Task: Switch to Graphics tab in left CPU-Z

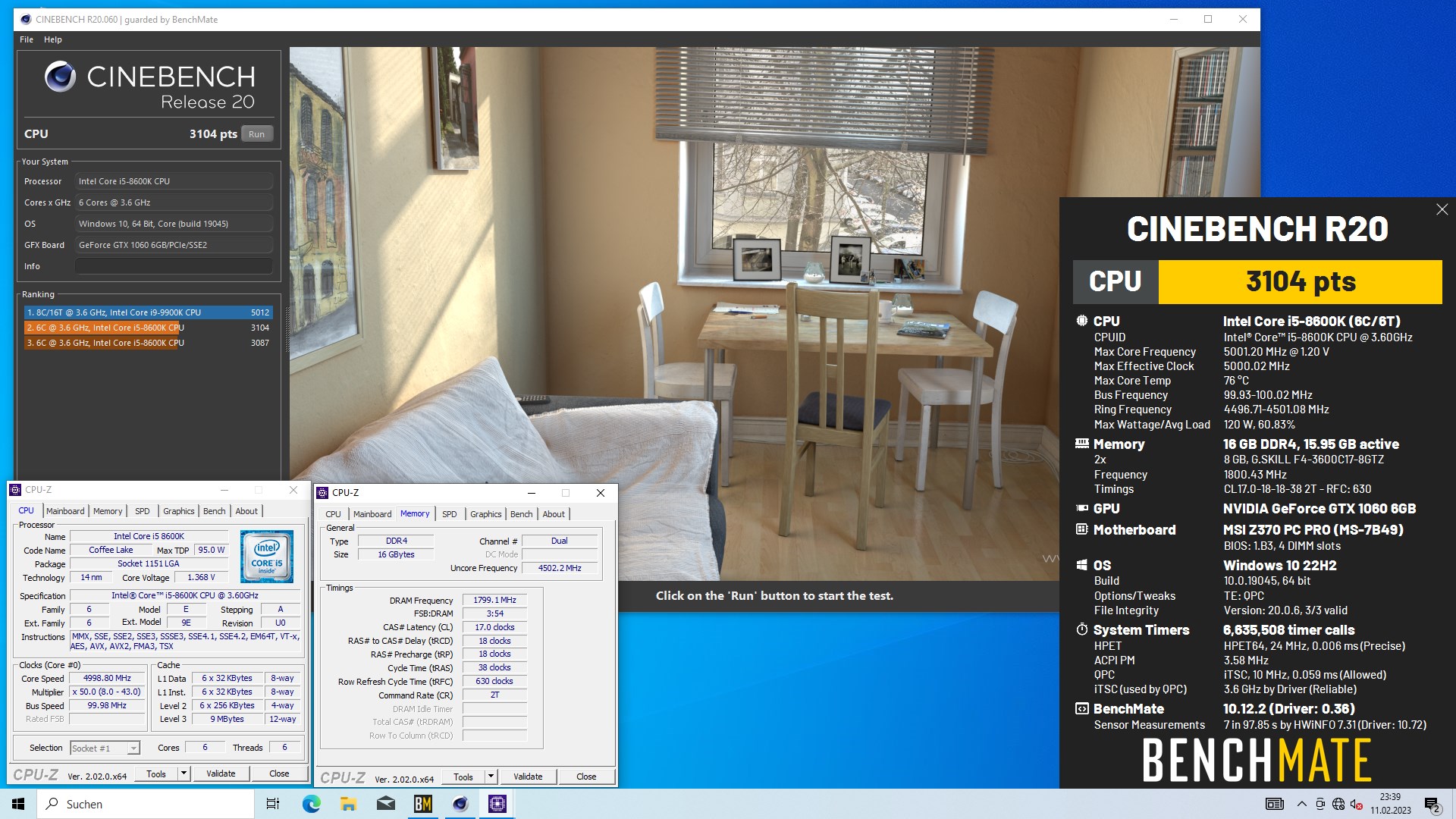Action: tap(179, 511)
